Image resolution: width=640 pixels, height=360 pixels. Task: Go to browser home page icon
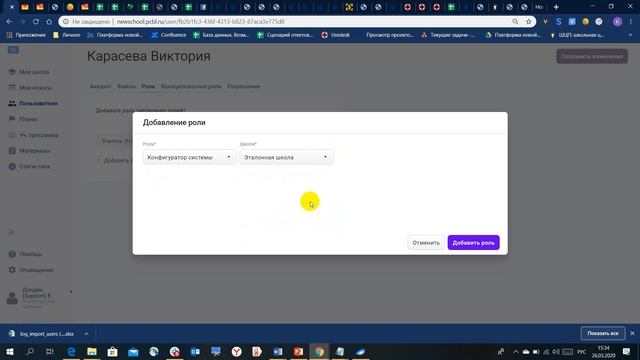[x=49, y=22]
